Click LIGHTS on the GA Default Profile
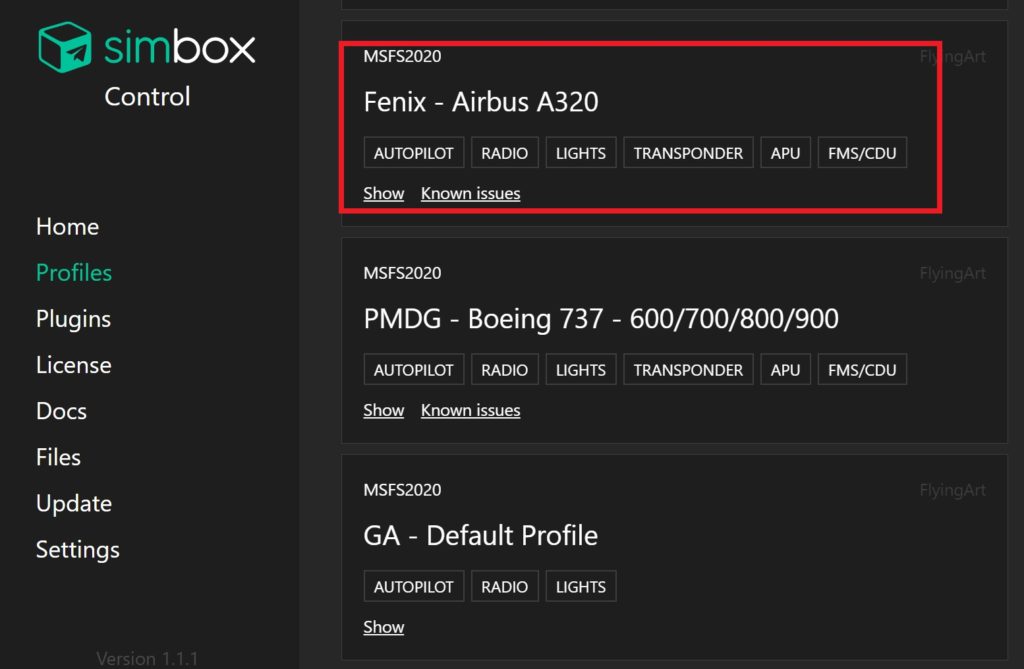Image resolution: width=1024 pixels, height=669 pixels. (580, 586)
